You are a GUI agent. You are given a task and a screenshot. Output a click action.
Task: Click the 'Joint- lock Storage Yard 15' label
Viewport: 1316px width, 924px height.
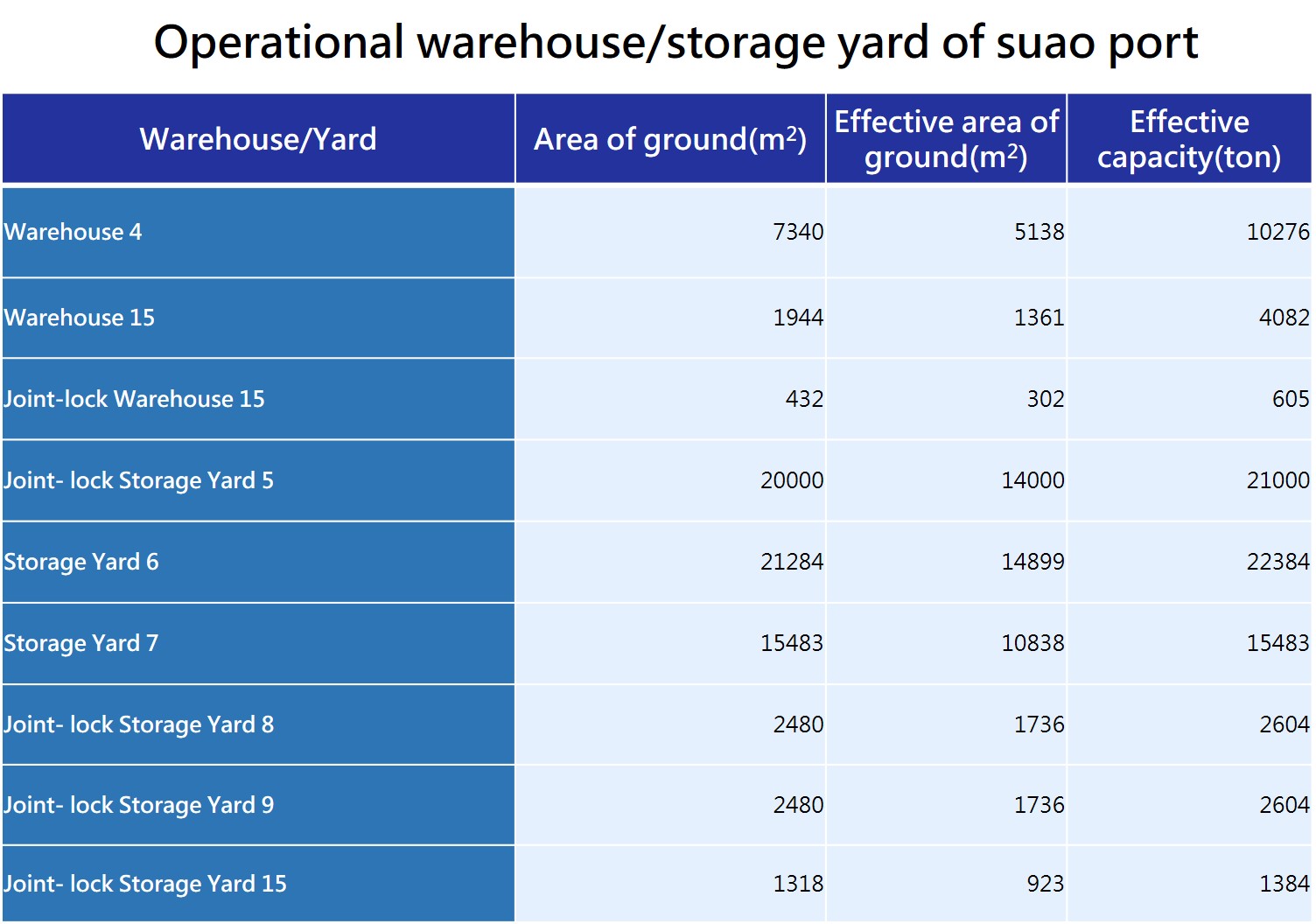click(x=144, y=884)
